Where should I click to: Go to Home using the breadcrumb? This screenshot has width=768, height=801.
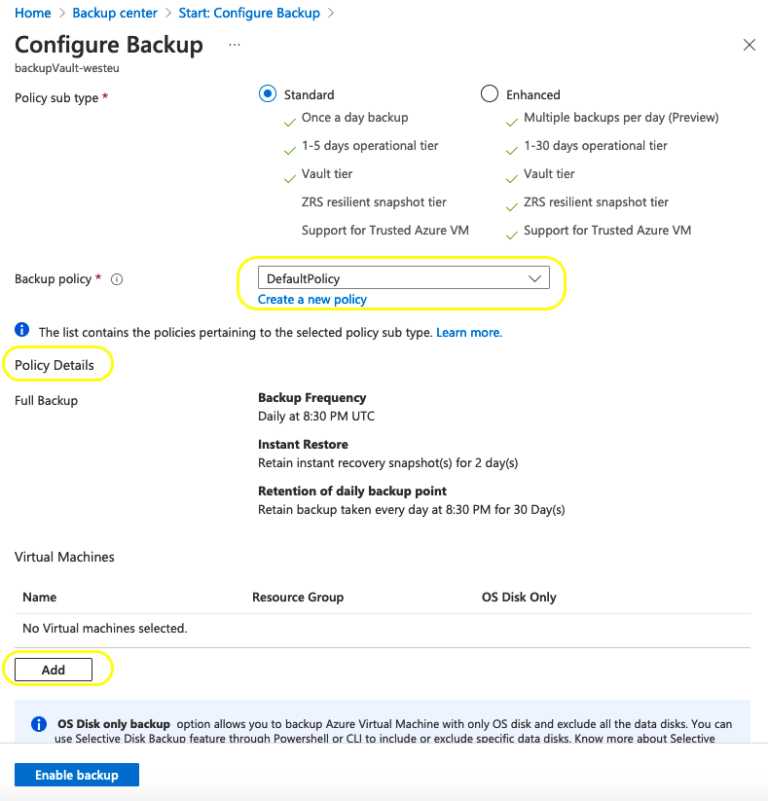click(33, 12)
